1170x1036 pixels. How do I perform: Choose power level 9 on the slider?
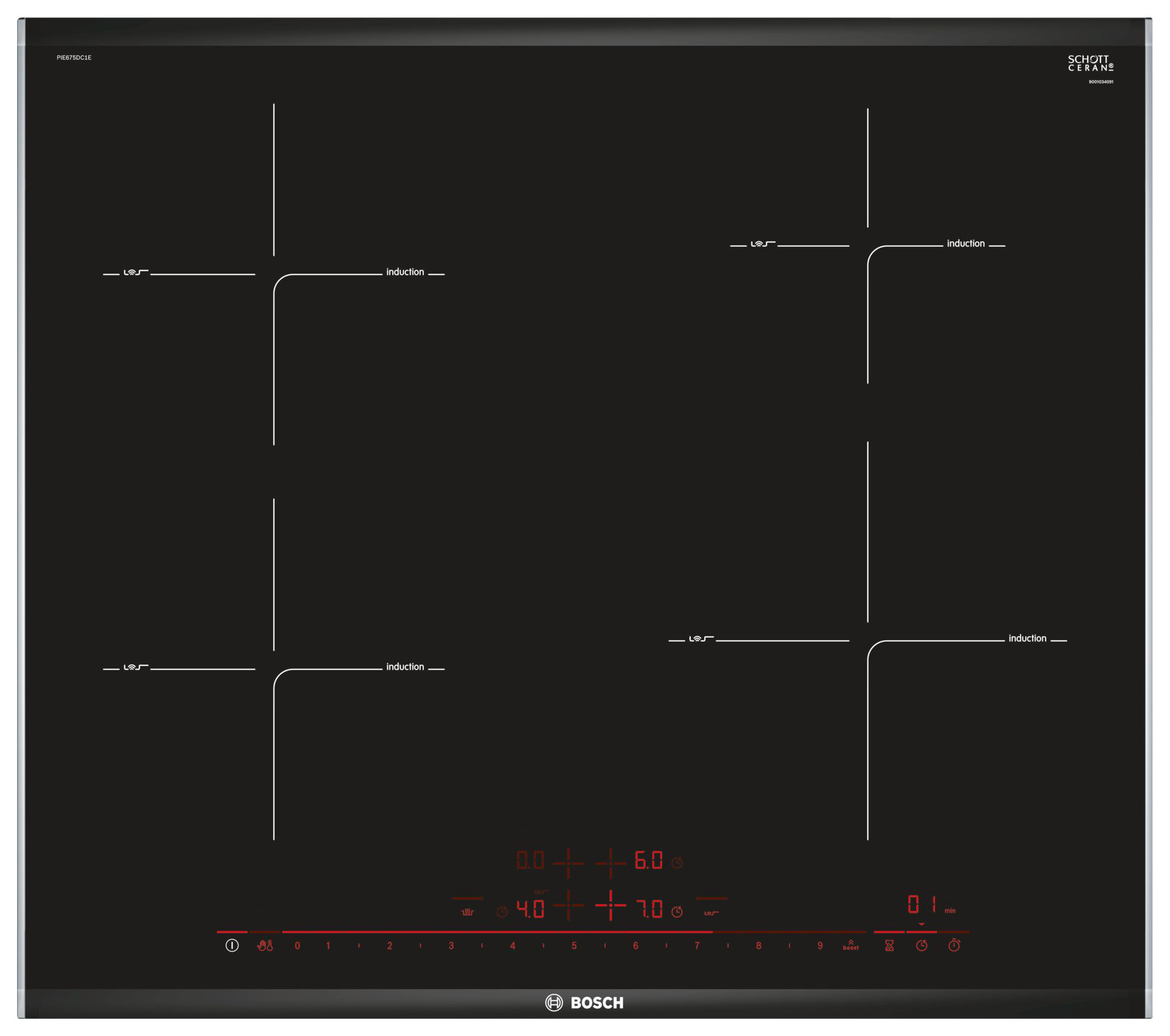tap(820, 946)
